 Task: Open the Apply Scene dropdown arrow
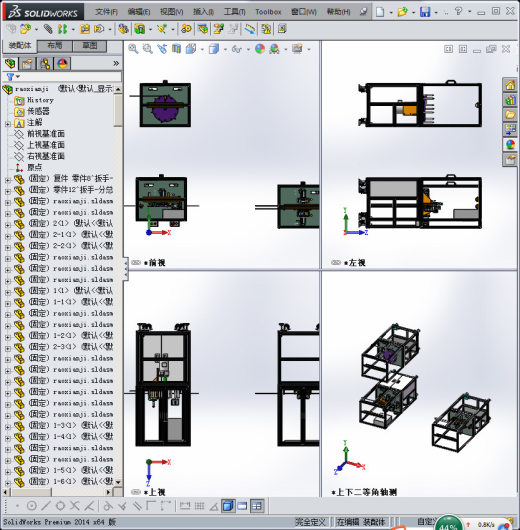pyautogui.click(x=286, y=50)
